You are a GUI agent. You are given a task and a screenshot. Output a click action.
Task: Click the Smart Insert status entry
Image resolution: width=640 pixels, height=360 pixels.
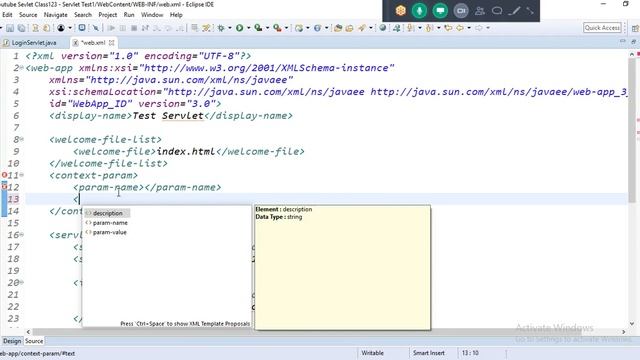429,353
